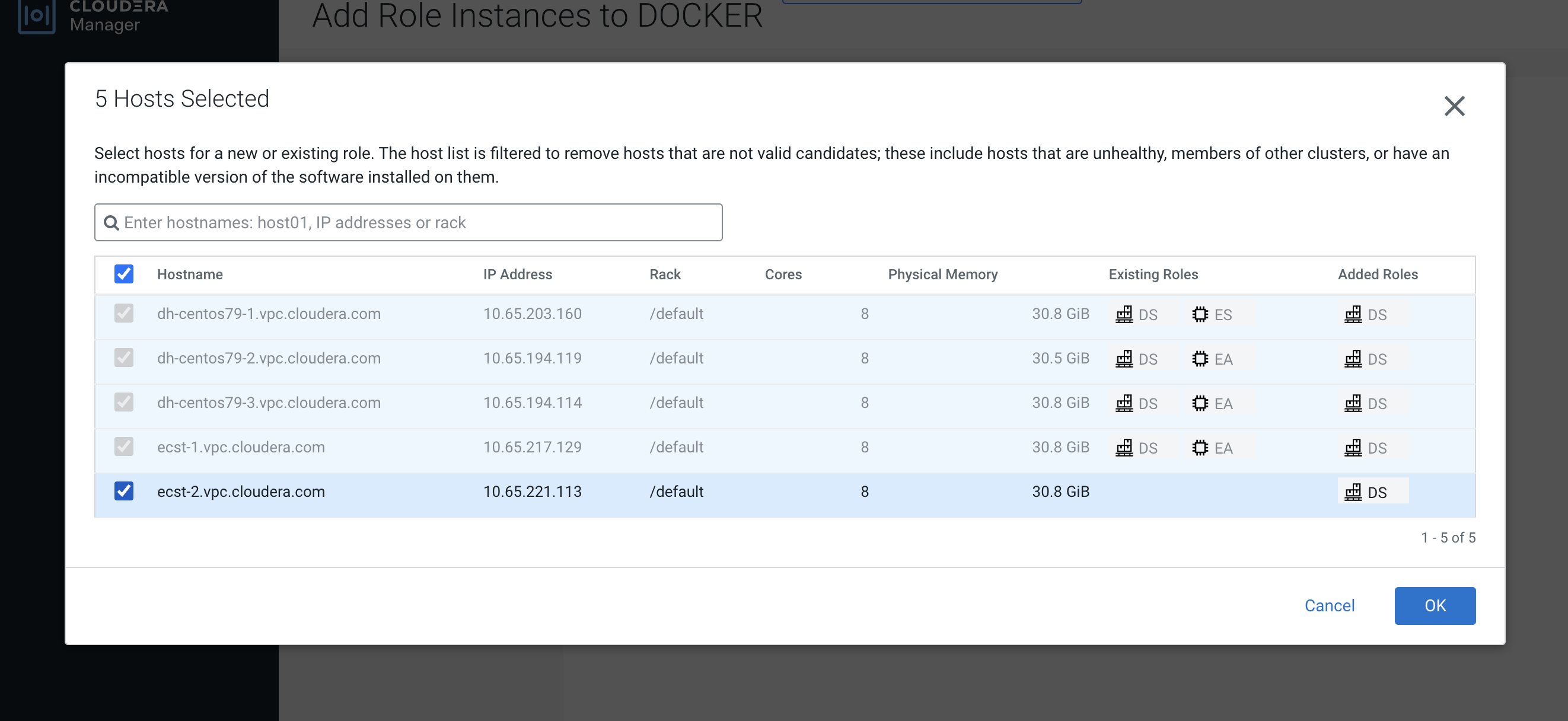Click the added DS role icon for ecst-2
Screen dimensions: 1568x721
[x=1353, y=492]
